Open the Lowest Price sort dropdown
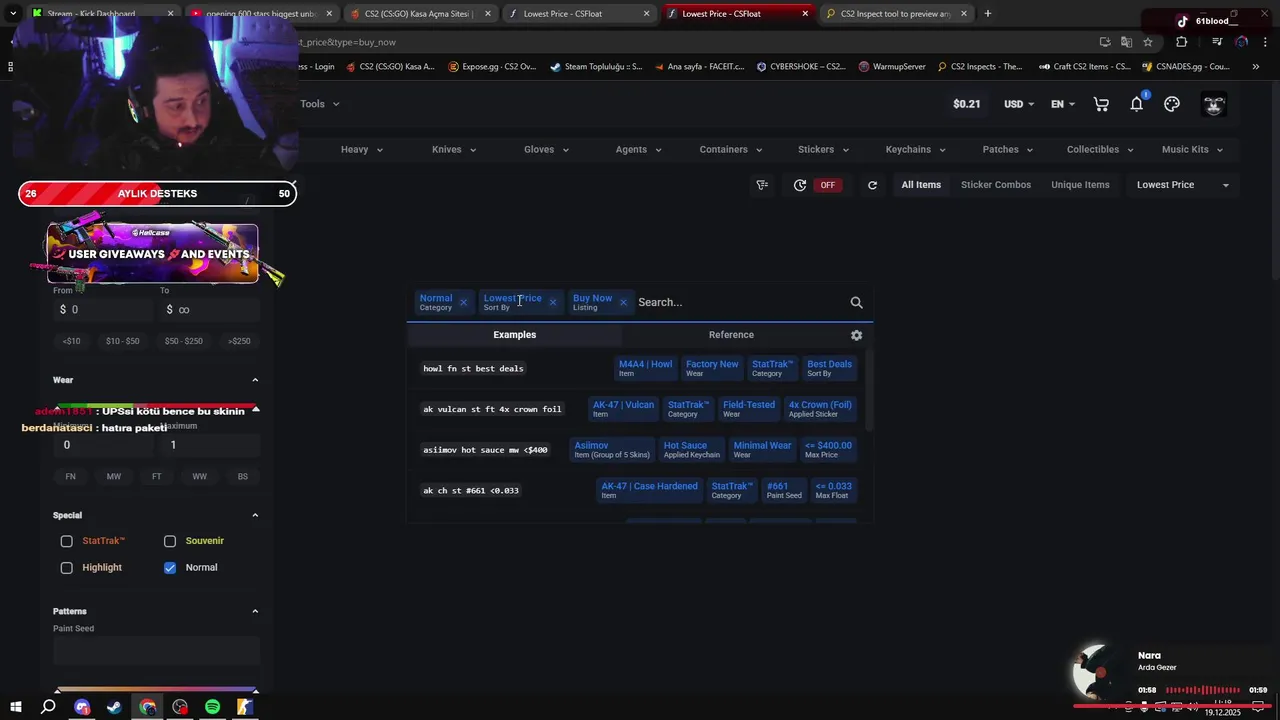Viewport: 1280px width, 720px height. coord(1183,185)
